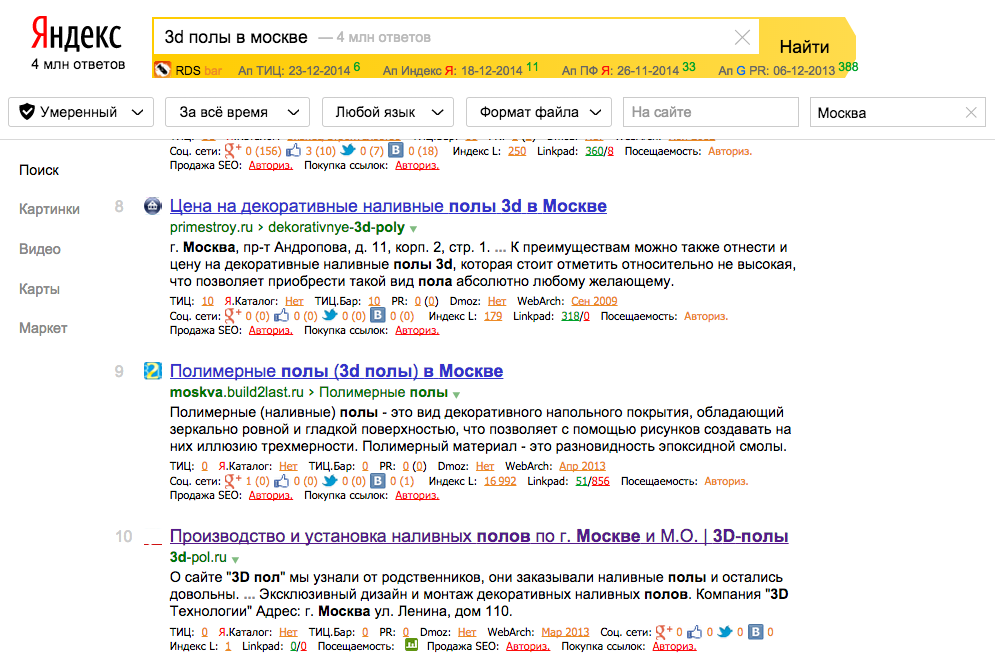
Task: Click Ап G PR: 06-12-2013 in RDS bar
Action: tap(777, 70)
